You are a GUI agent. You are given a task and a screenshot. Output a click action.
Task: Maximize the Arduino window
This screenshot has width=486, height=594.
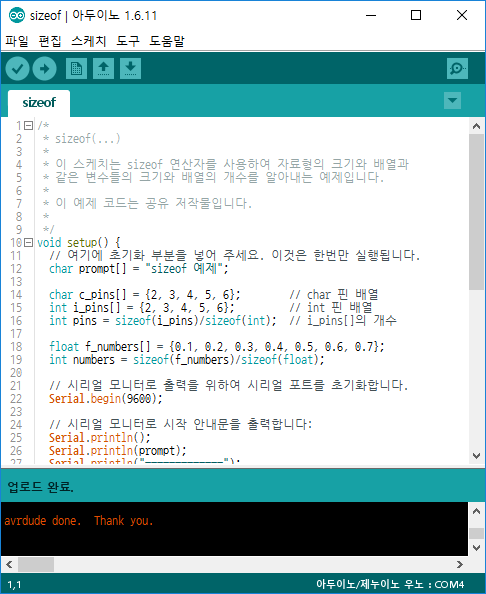click(x=416, y=16)
